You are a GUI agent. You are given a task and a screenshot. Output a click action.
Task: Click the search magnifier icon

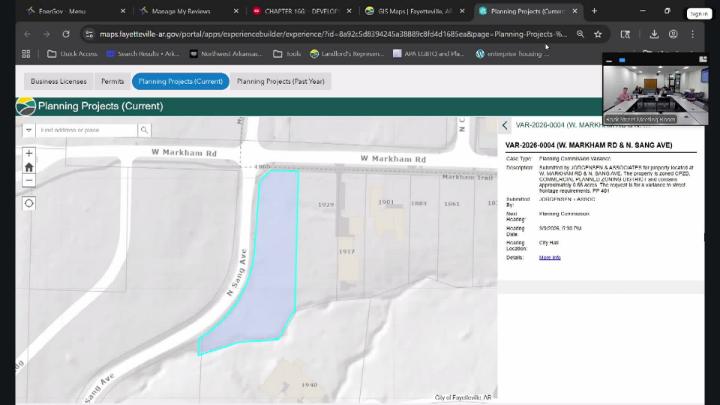point(144,130)
